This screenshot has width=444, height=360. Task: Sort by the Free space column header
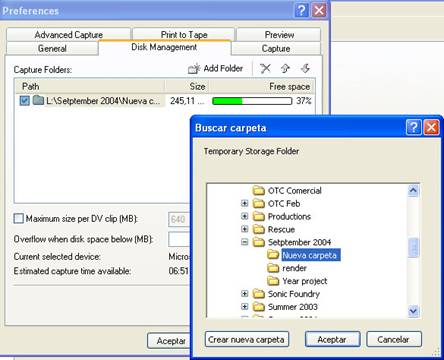261,87
